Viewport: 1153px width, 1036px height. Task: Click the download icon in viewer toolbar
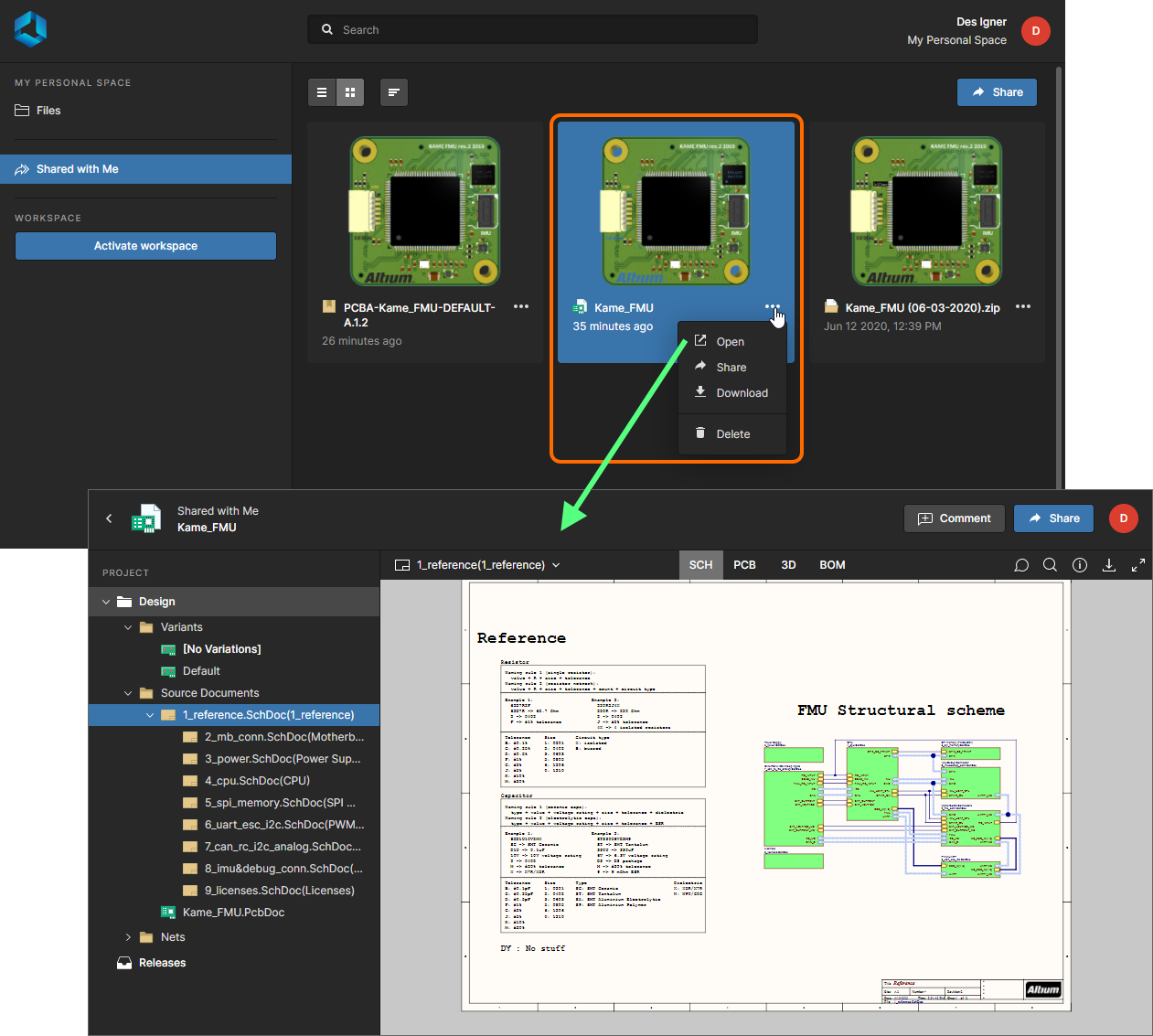(x=1109, y=565)
